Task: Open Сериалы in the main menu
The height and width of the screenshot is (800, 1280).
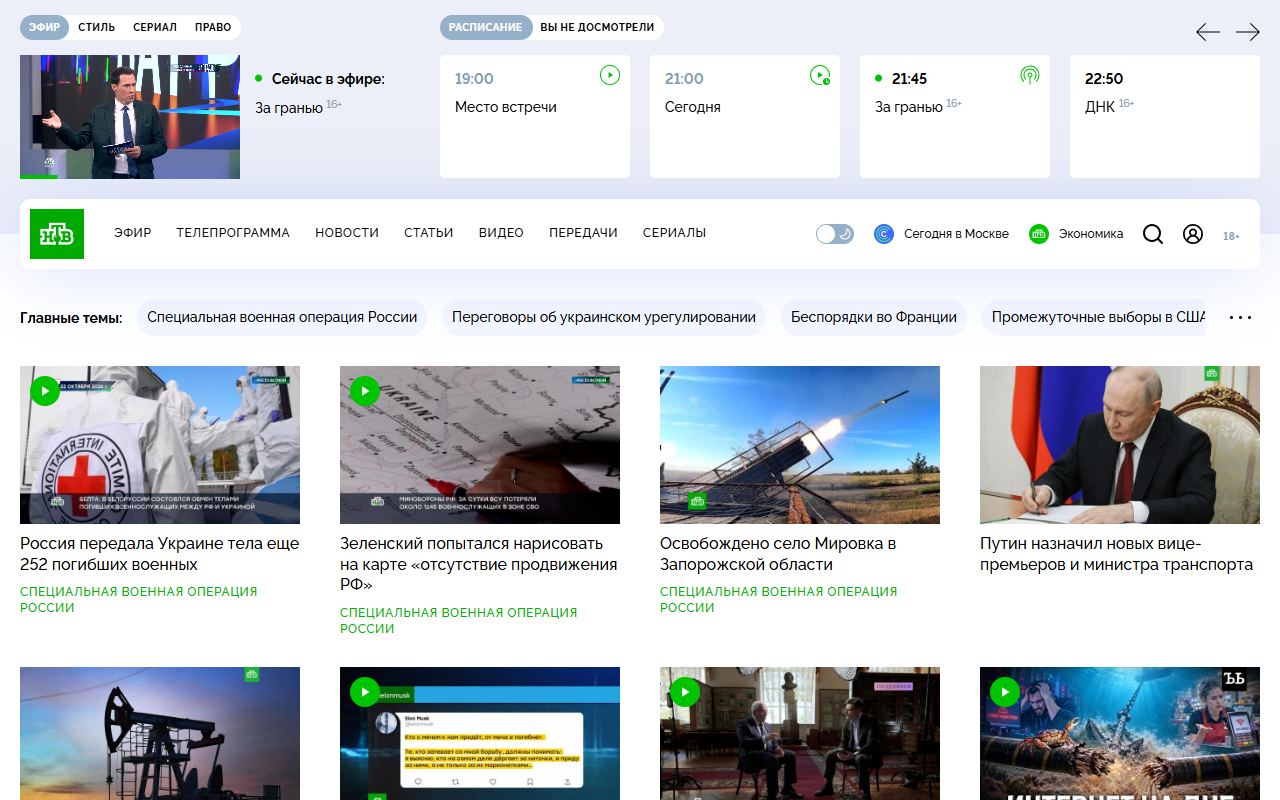Action: [x=674, y=233]
